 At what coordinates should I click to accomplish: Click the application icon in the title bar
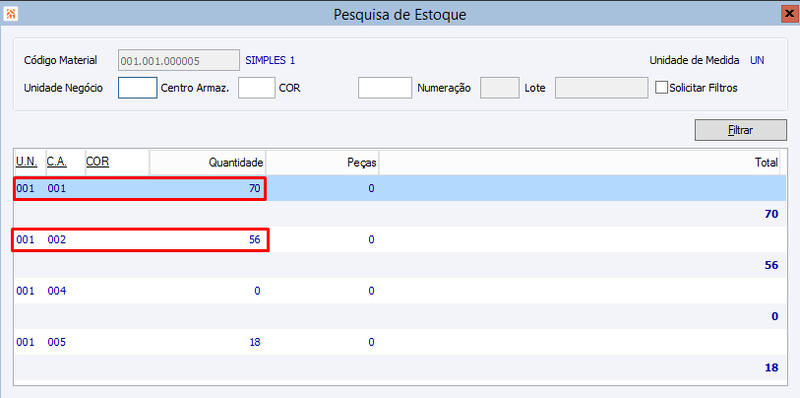point(11,14)
